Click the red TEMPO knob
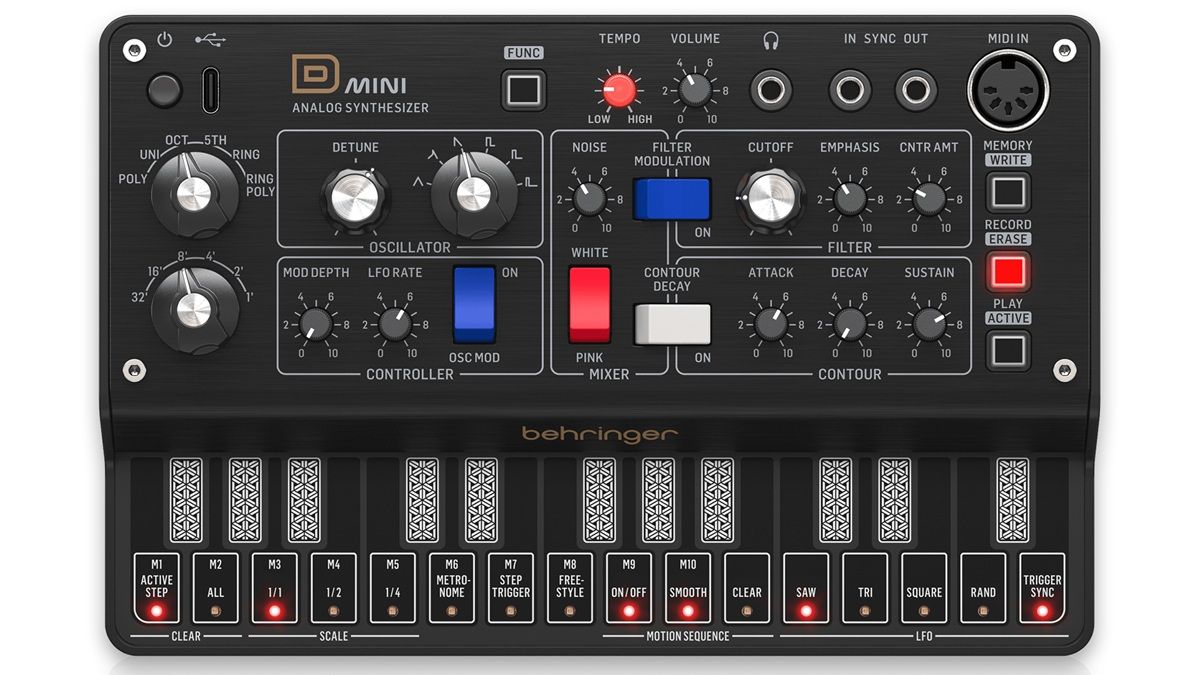The width and height of the screenshot is (1200, 675). pos(618,90)
